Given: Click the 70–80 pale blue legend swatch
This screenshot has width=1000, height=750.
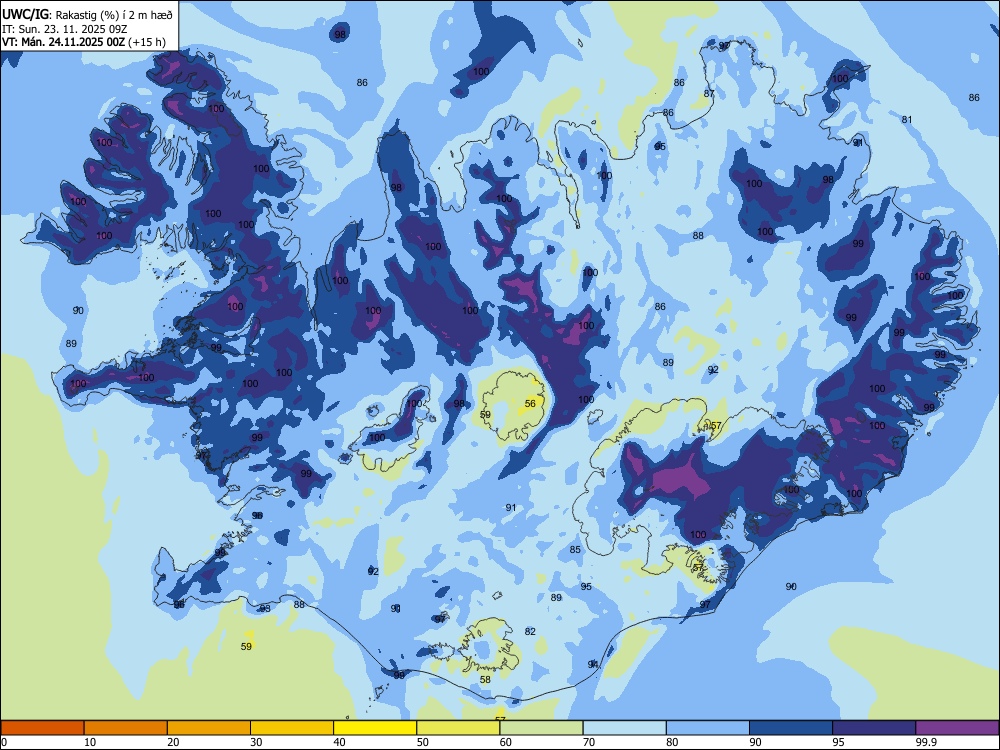Looking at the screenshot, I should (624, 728).
